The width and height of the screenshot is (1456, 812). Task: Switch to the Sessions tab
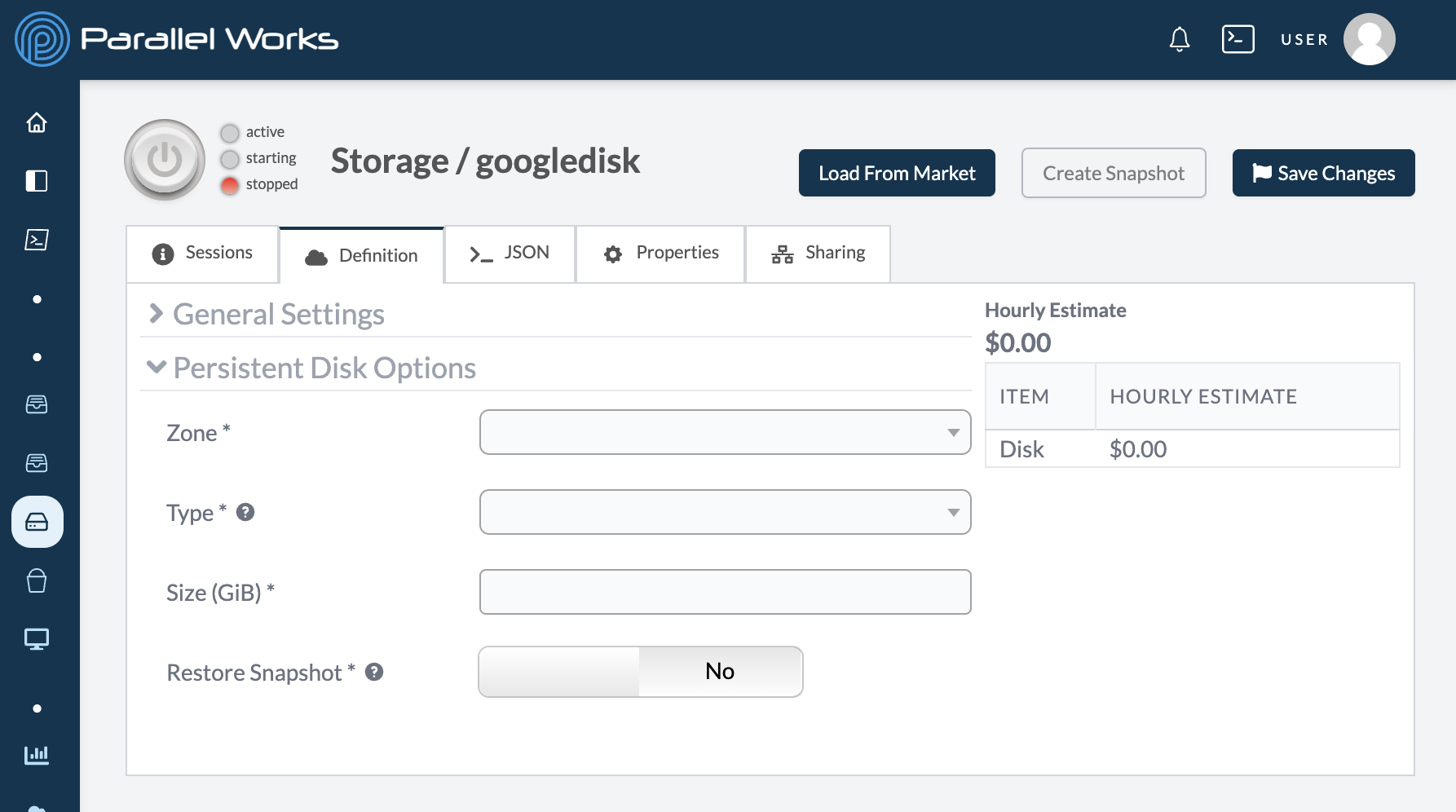(x=203, y=254)
